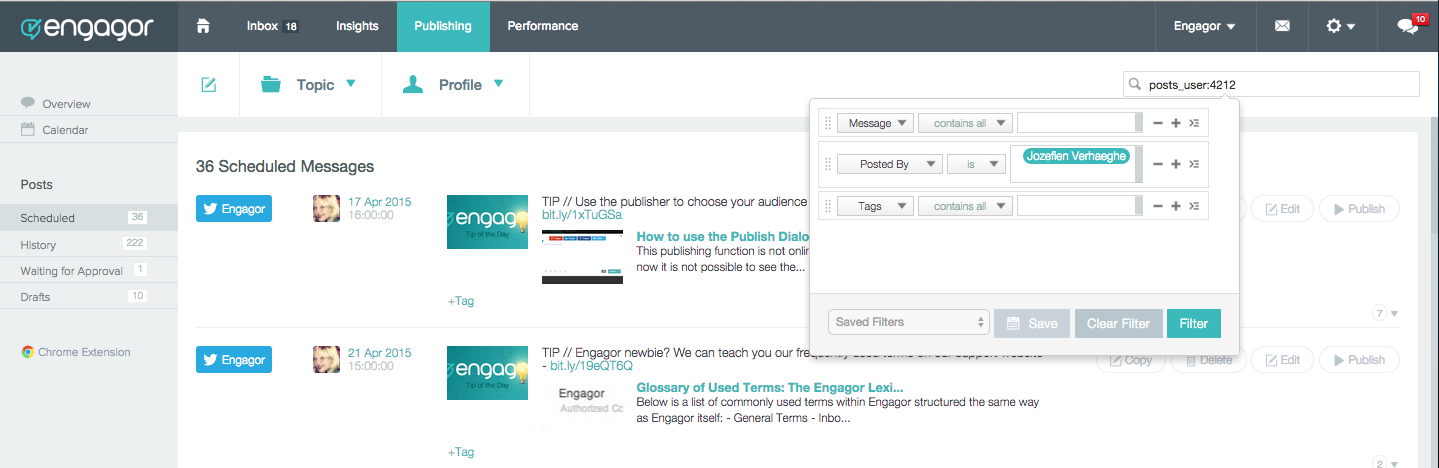This screenshot has width=1439, height=468.
Task: Click the Jozefien Verhaeghe filter token
Action: tap(1077, 156)
